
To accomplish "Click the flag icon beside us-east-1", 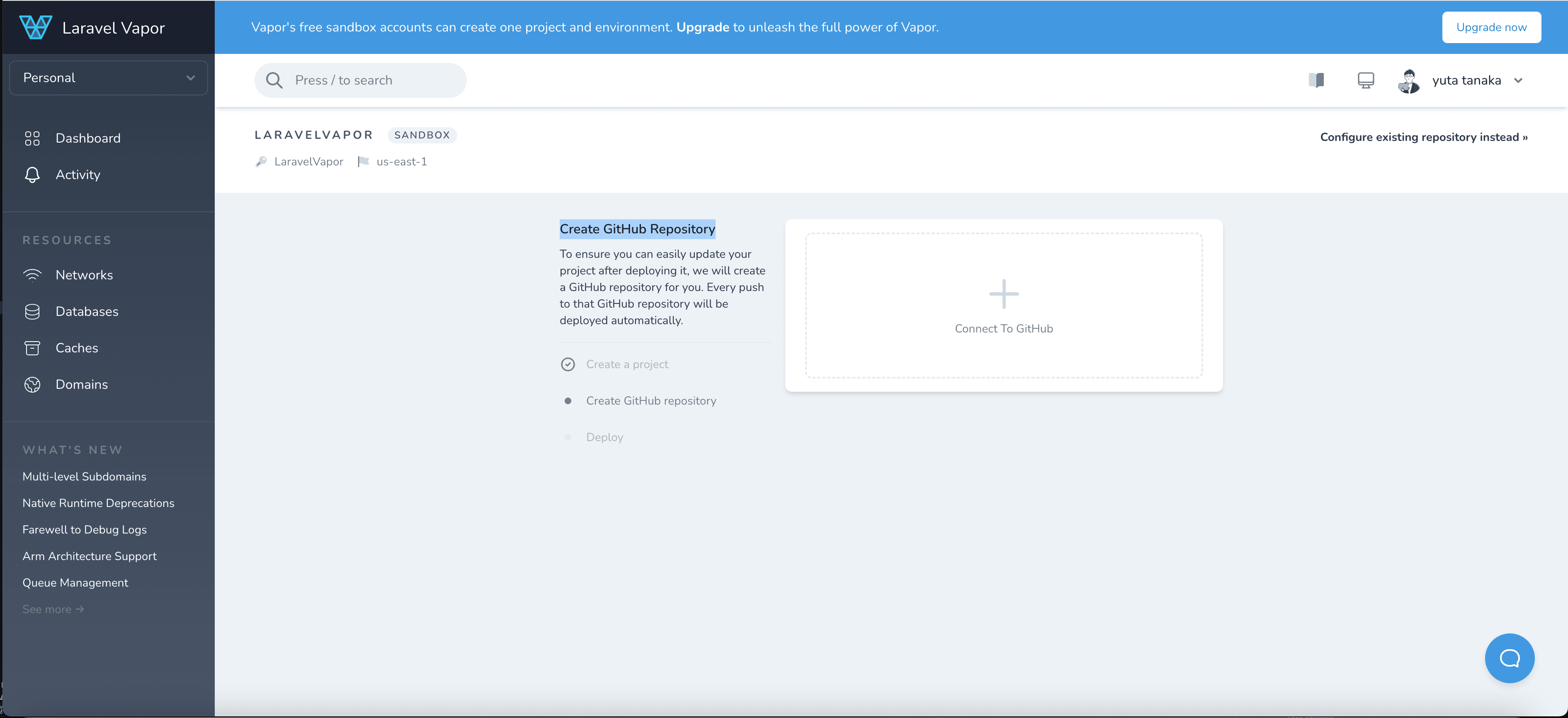I will pyautogui.click(x=363, y=161).
